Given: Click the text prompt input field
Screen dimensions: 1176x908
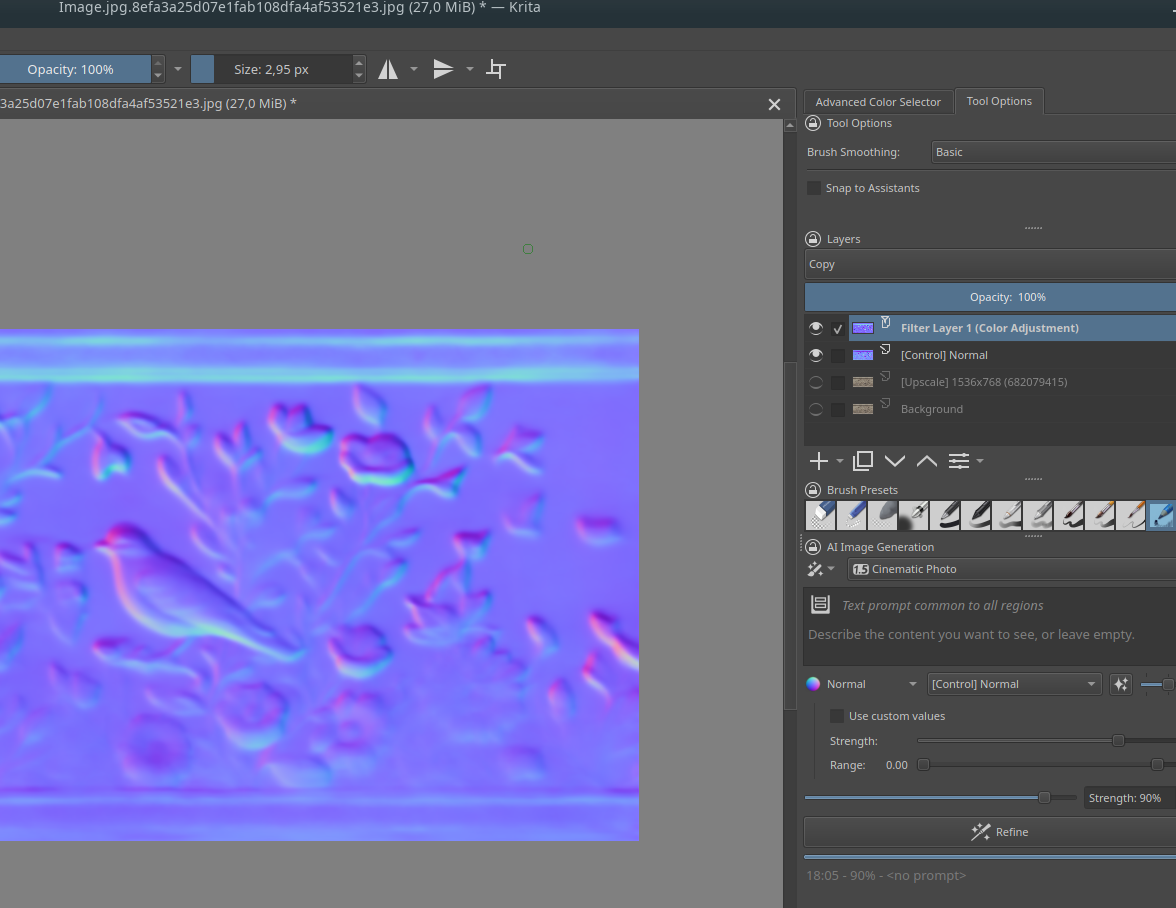Looking at the screenshot, I should [990, 627].
